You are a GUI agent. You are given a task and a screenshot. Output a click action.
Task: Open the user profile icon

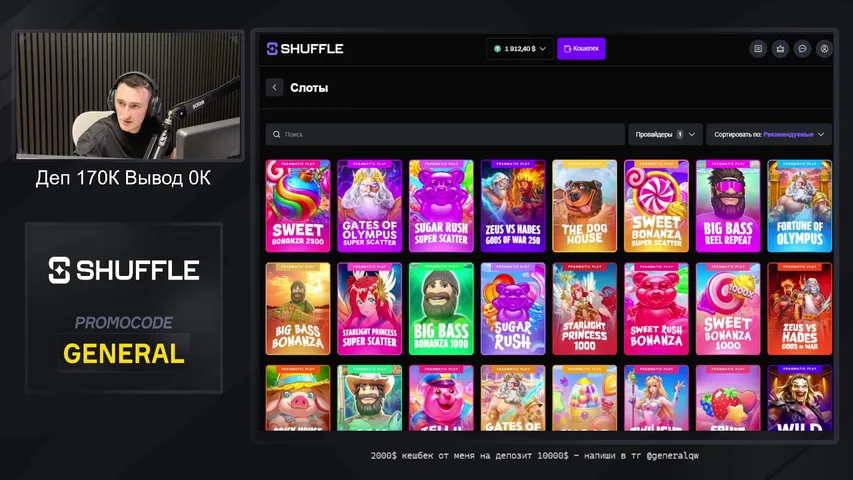point(825,49)
